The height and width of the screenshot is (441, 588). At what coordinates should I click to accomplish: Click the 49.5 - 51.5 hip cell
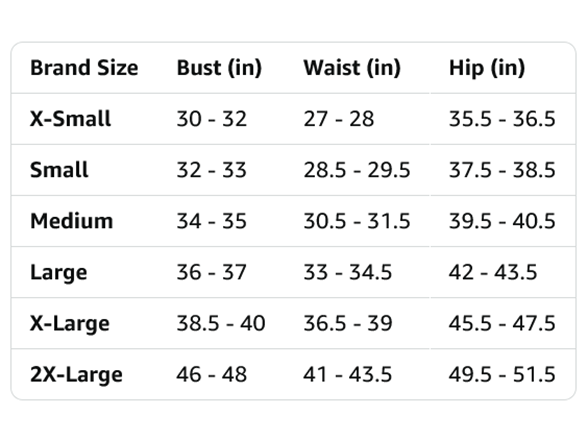point(502,374)
